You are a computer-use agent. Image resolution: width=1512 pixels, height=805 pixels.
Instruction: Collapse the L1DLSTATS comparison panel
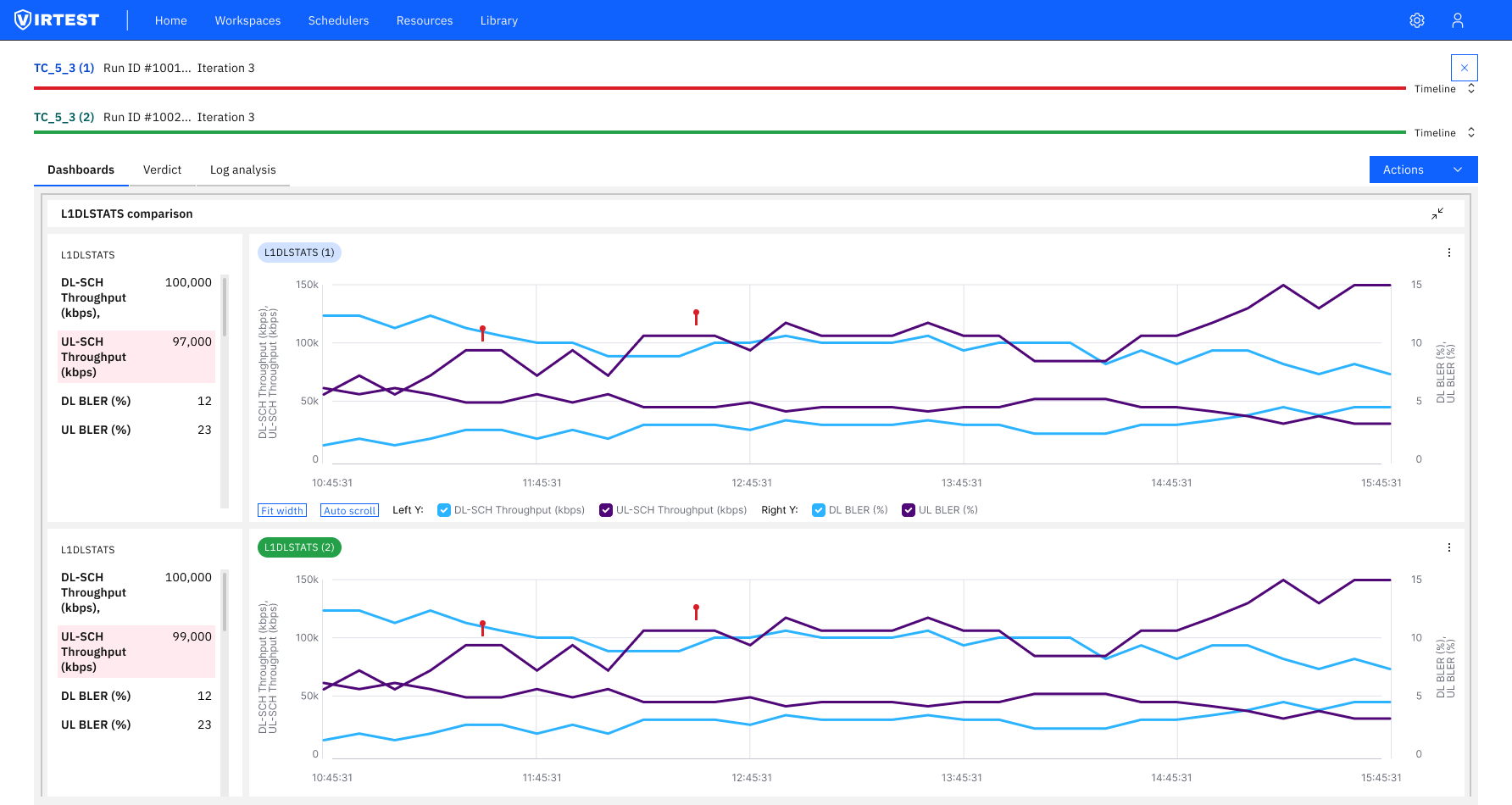[1437, 214]
